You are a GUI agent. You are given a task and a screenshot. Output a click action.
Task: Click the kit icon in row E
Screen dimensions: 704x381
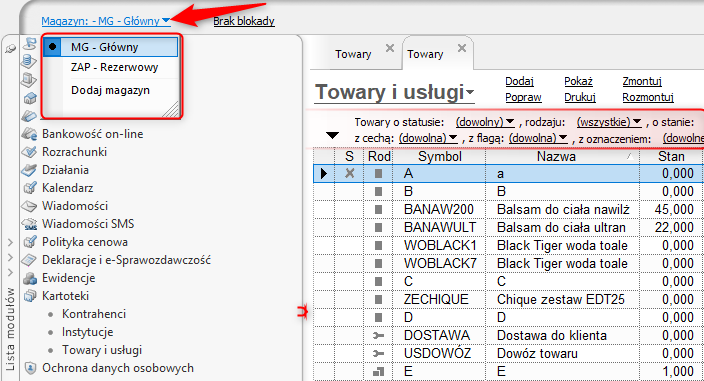click(x=378, y=371)
